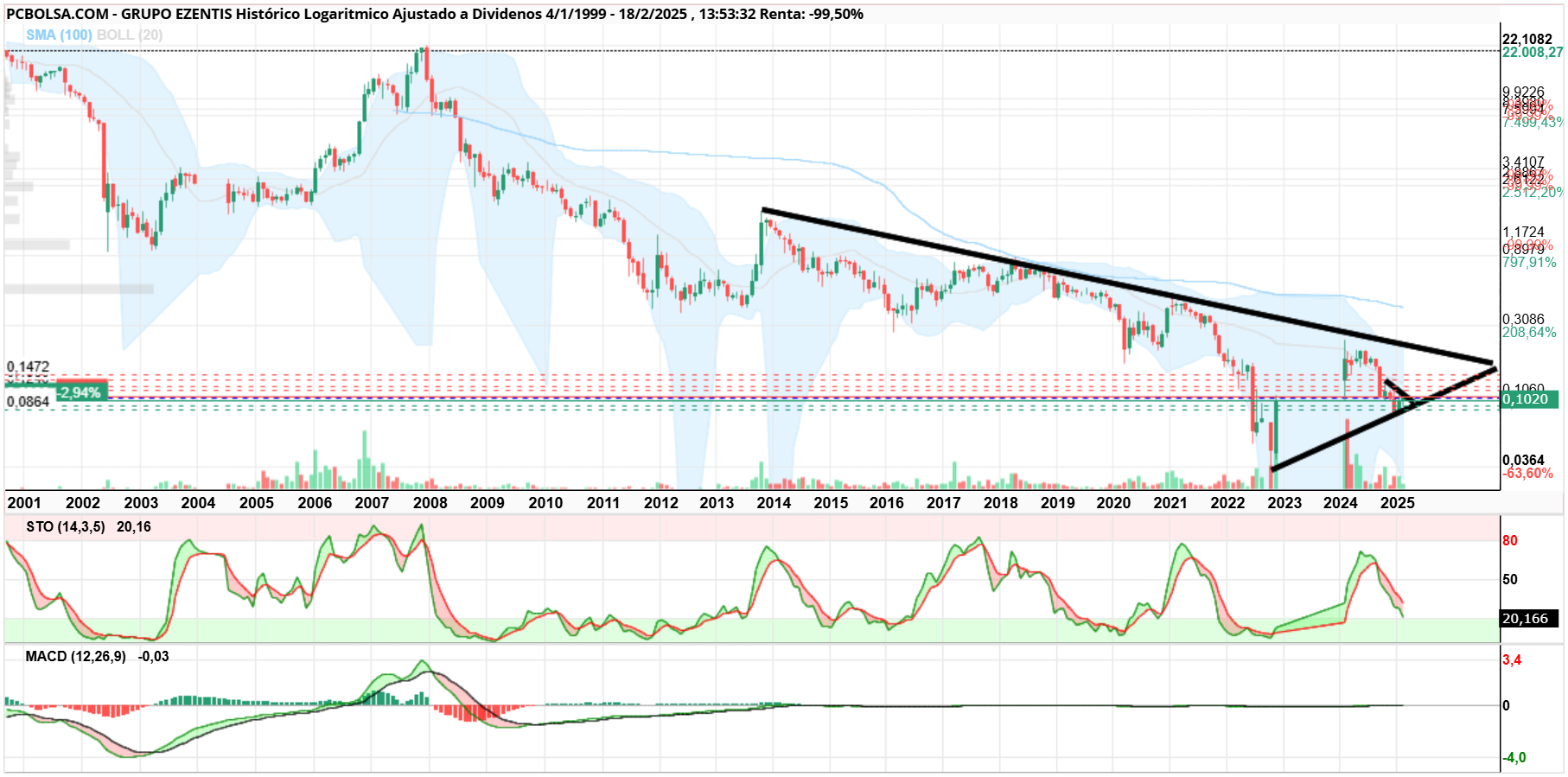Viewport: 1568px width, 777px height.
Task: Click the SMA (100) indicator legend
Action: 59,35
